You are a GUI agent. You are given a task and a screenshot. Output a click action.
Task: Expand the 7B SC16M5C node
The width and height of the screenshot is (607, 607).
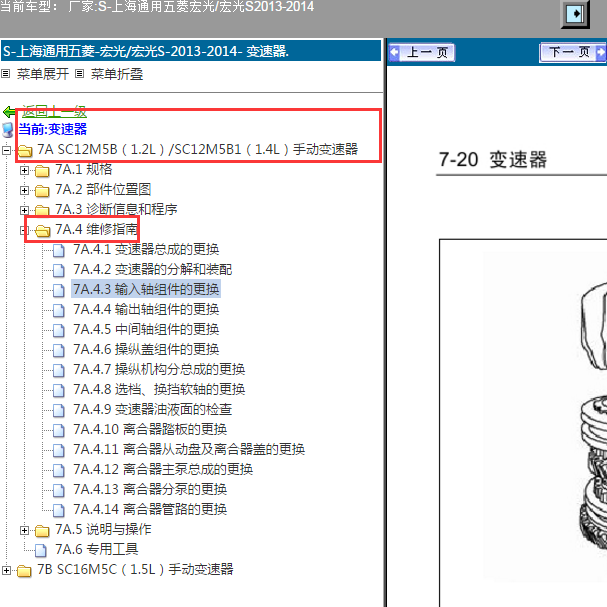click(6, 570)
